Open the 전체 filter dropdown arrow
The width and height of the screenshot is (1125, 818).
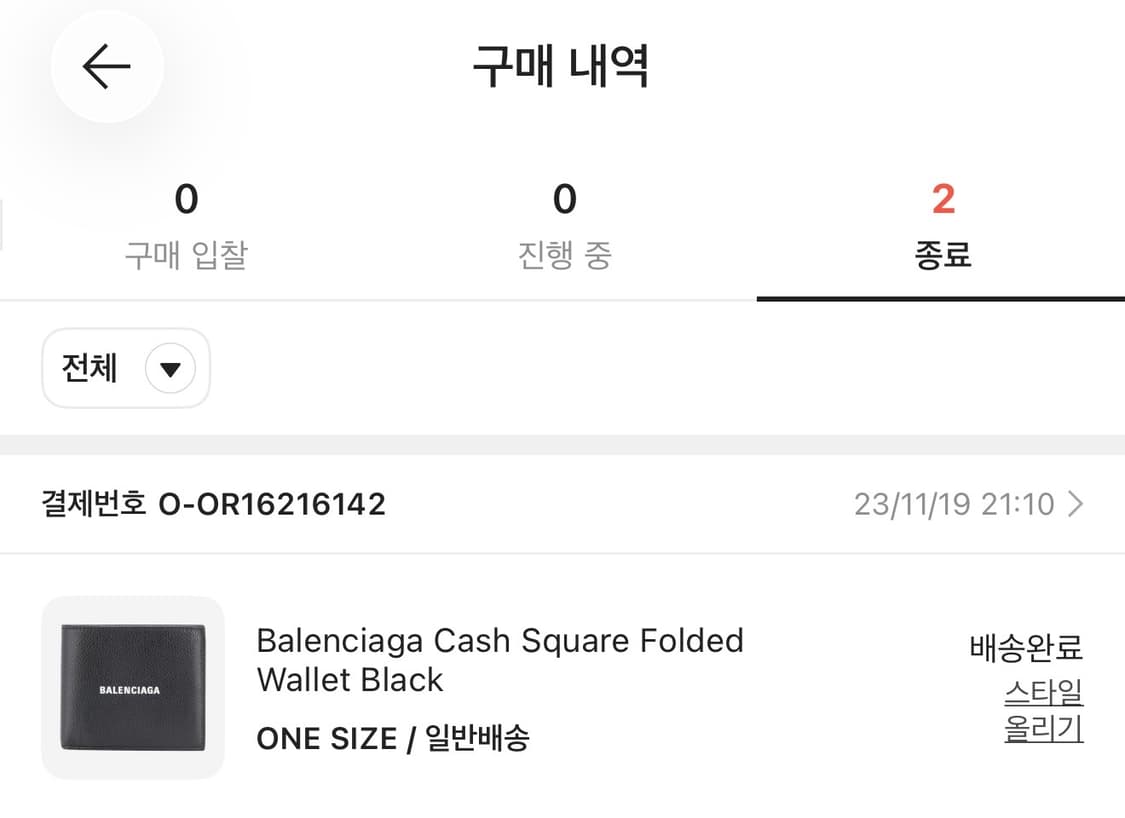(170, 368)
